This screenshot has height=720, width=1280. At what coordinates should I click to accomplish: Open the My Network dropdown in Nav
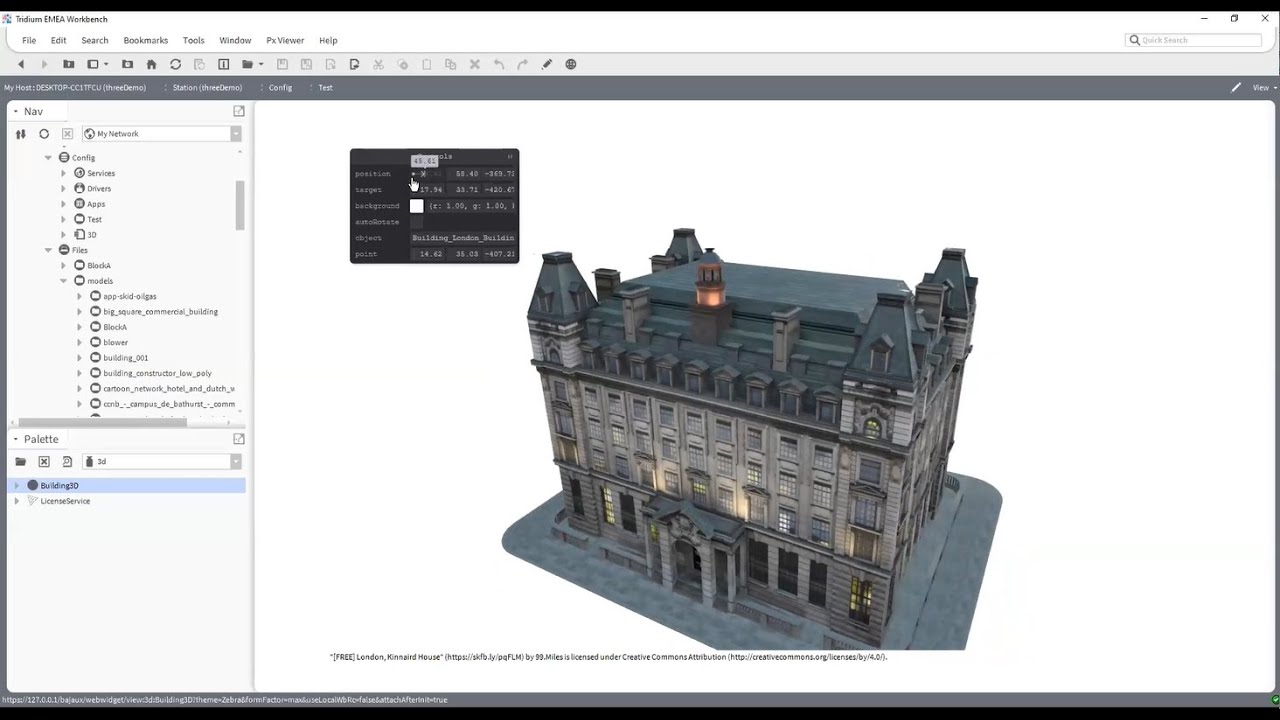pyautogui.click(x=236, y=134)
